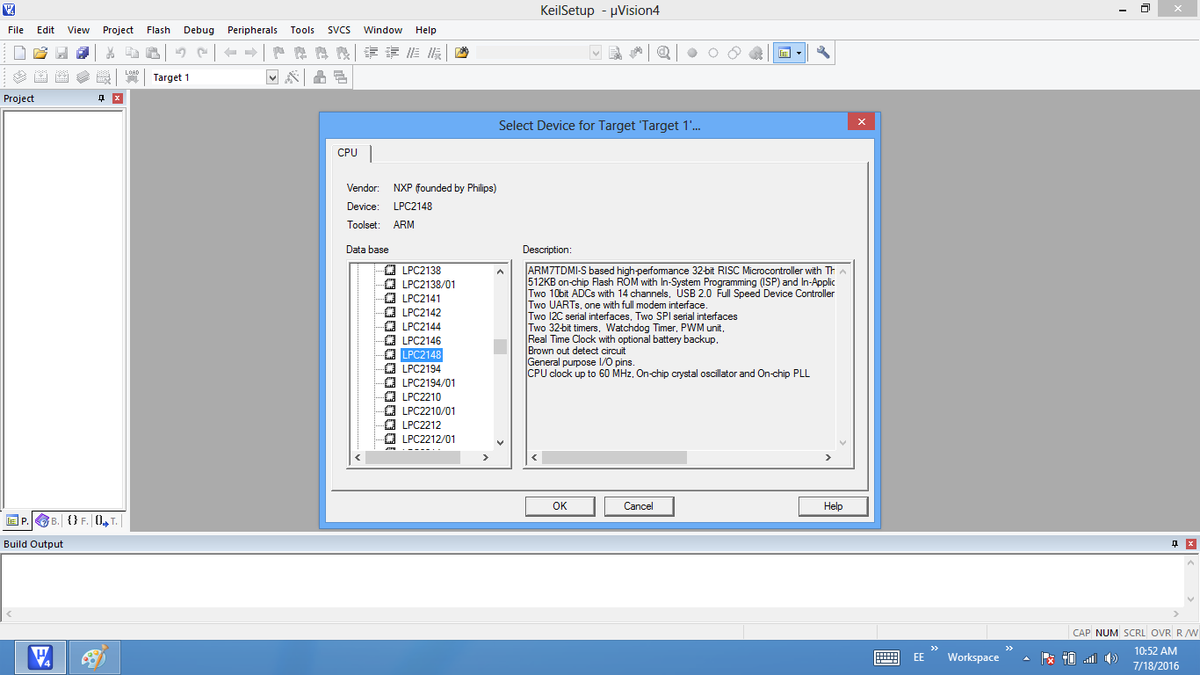
Task: Pin the Build Output panel
Action: [x=1173, y=544]
